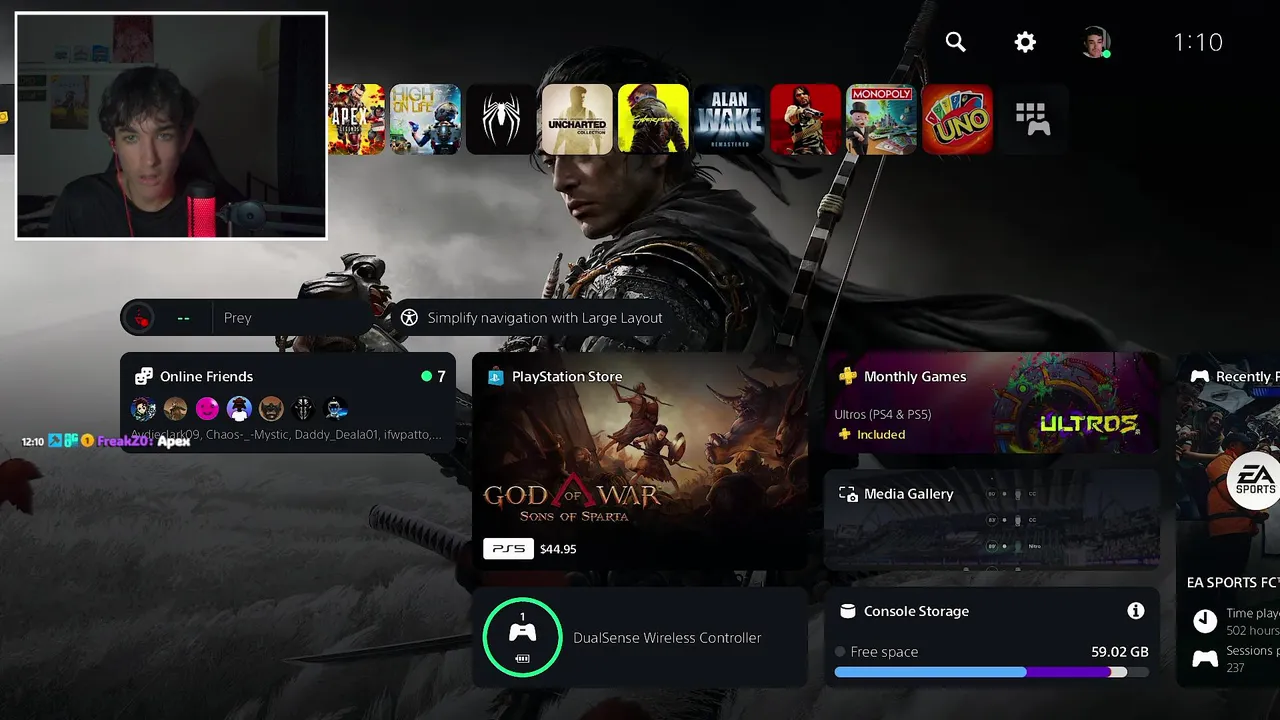Click the streamer webcam overlay

(x=171, y=125)
